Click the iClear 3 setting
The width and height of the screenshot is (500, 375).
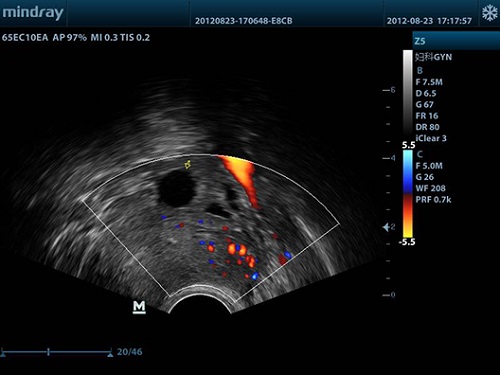[431, 138]
